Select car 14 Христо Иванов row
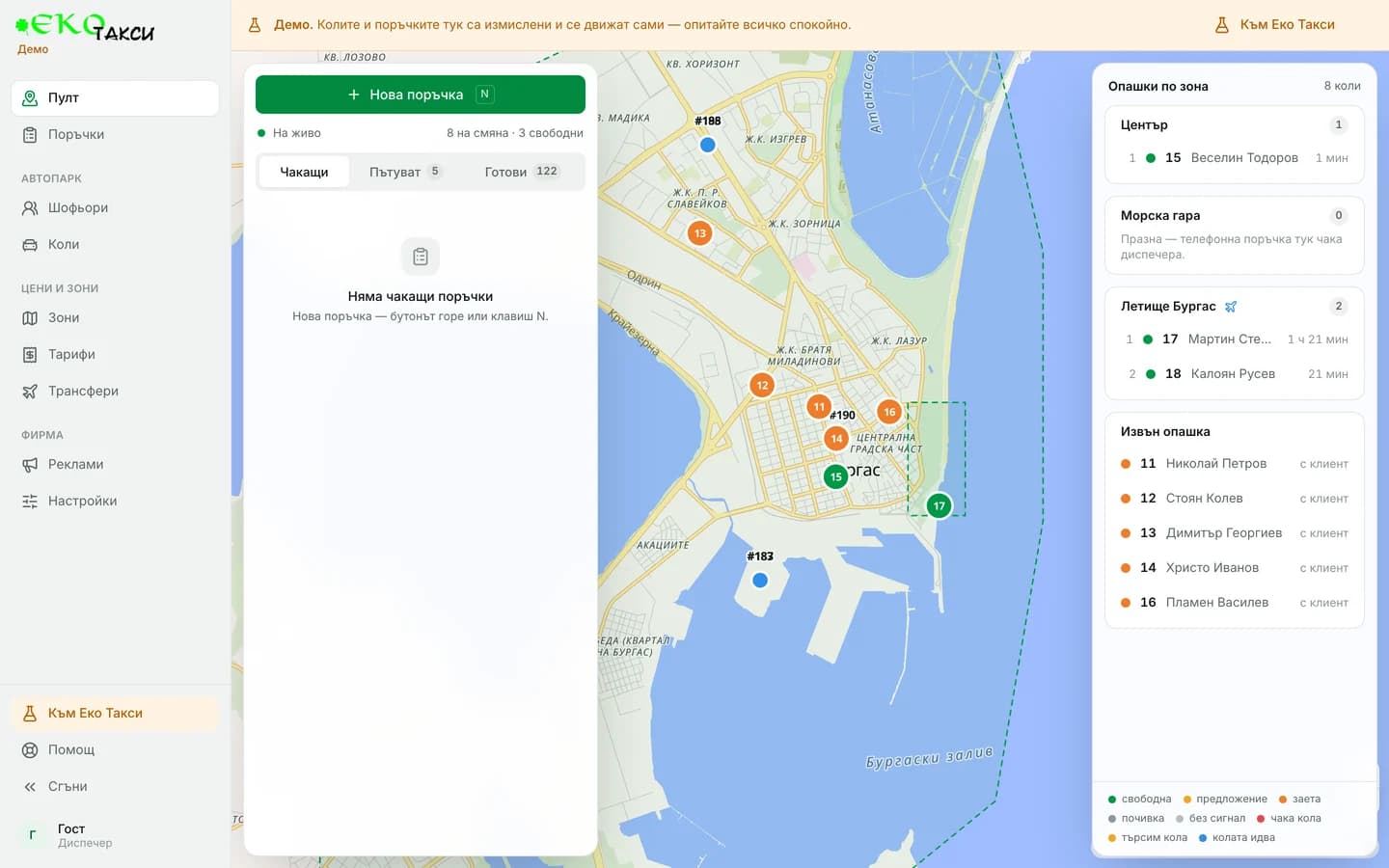This screenshot has height=868, width=1389. tap(1235, 568)
